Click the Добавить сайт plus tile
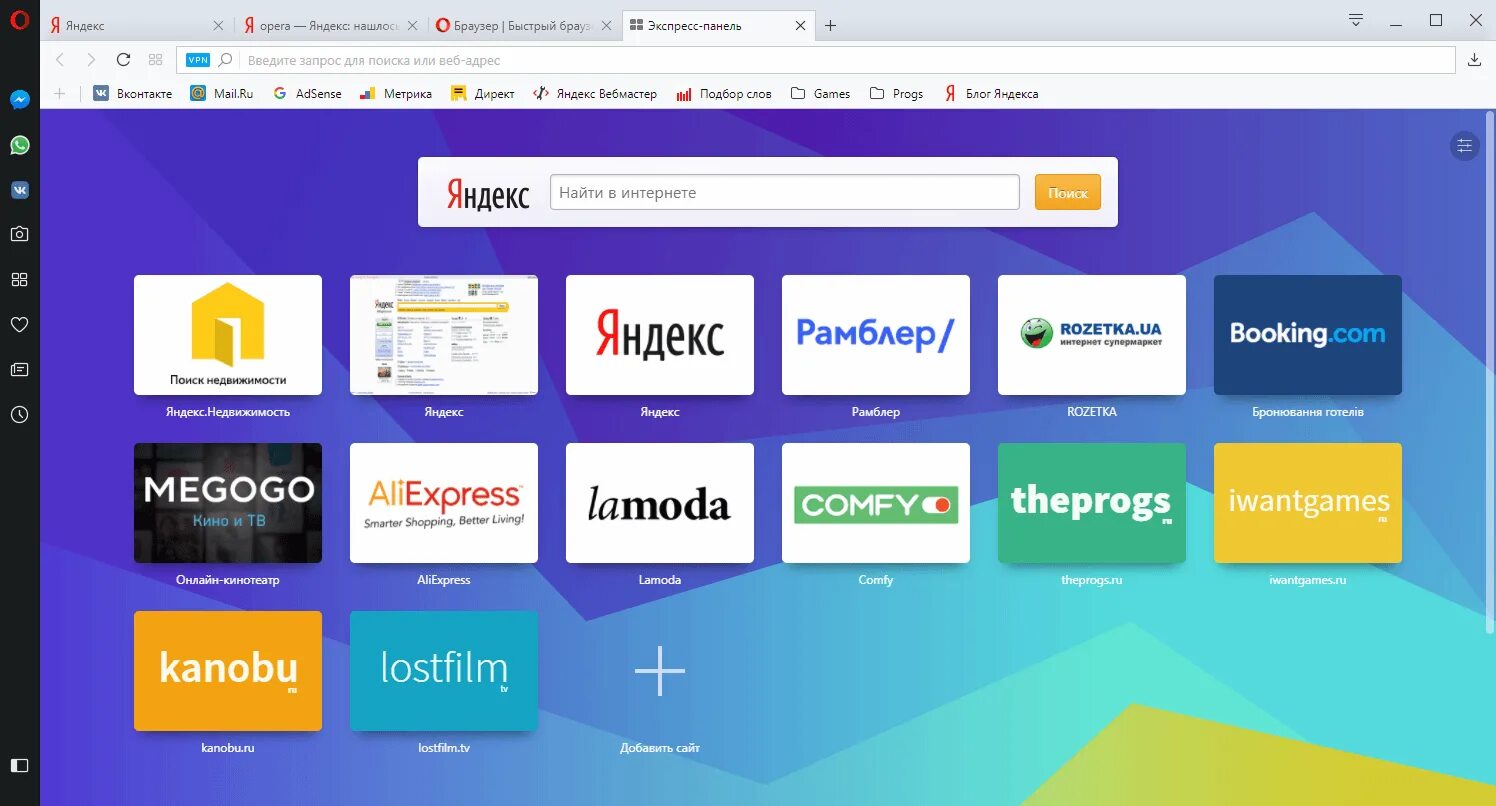This screenshot has height=806, width=1496. (660, 671)
